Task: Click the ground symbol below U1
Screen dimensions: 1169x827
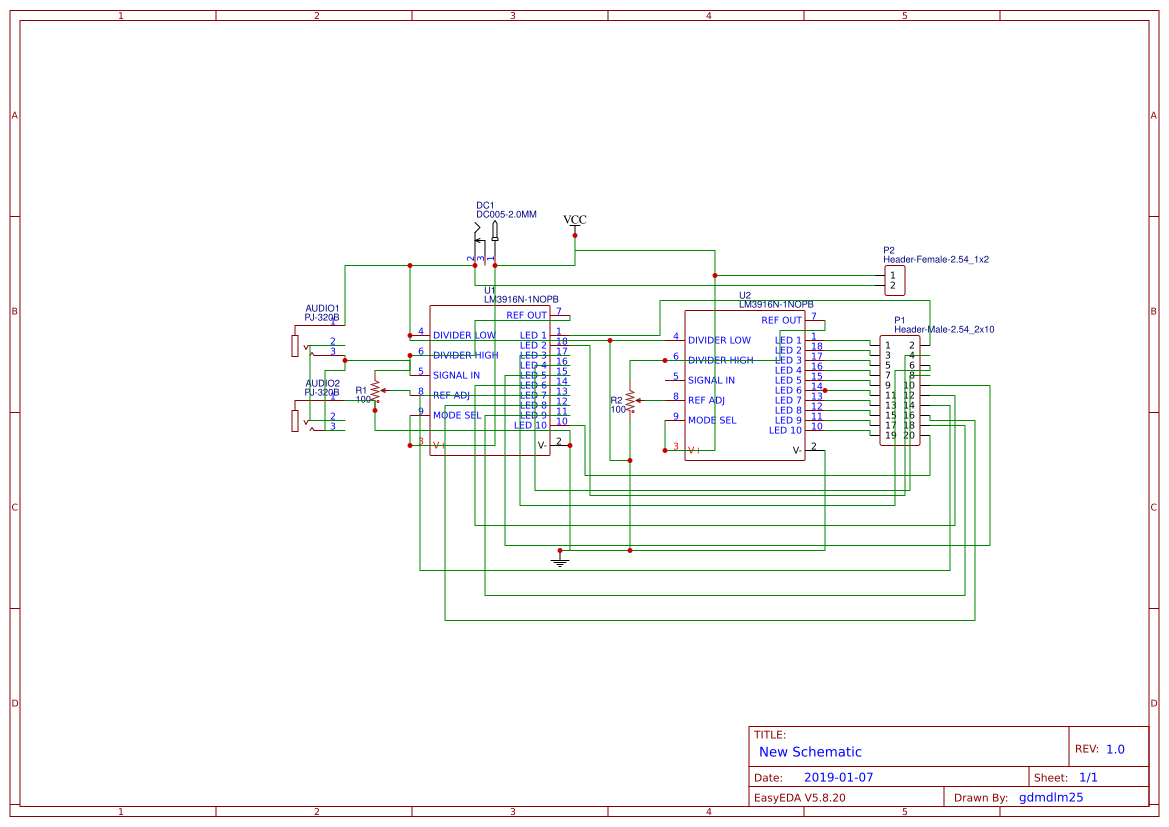Action: coord(560,560)
